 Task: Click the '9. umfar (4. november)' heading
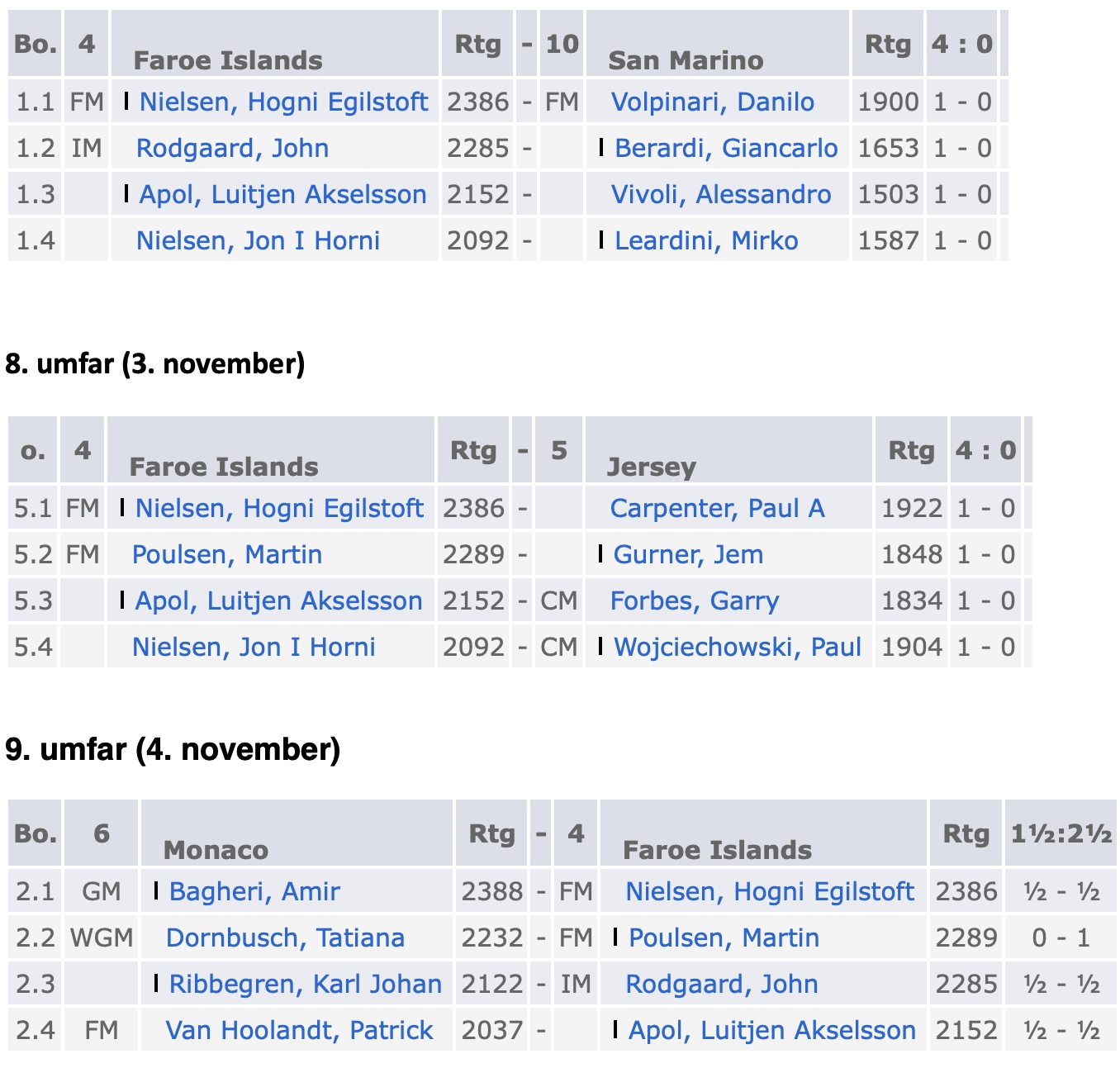[173, 749]
